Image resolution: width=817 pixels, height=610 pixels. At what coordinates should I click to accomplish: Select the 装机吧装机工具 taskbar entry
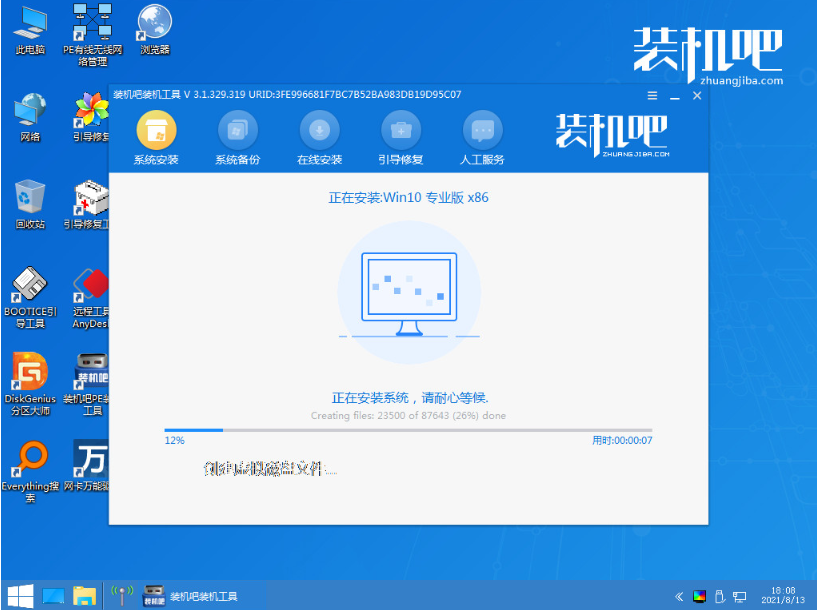[x=190, y=595]
